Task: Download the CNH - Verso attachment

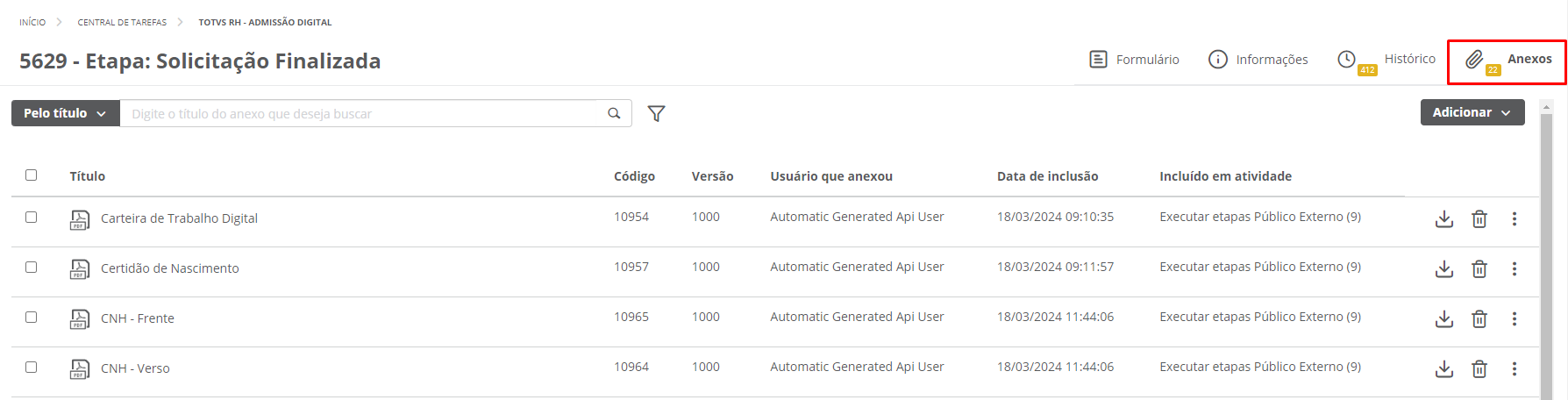Action: [x=1443, y=369]
